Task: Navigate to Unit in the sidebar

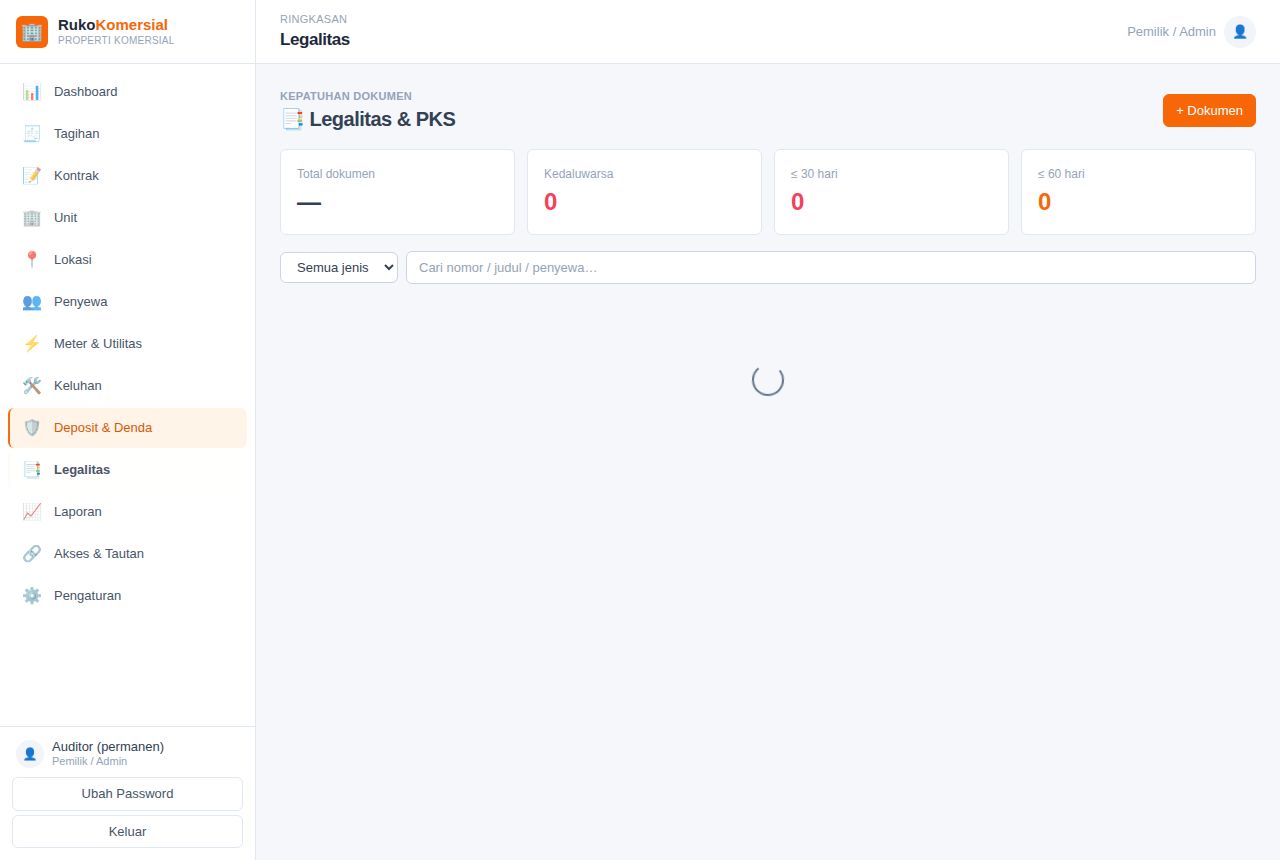Action: click(127, 218)
